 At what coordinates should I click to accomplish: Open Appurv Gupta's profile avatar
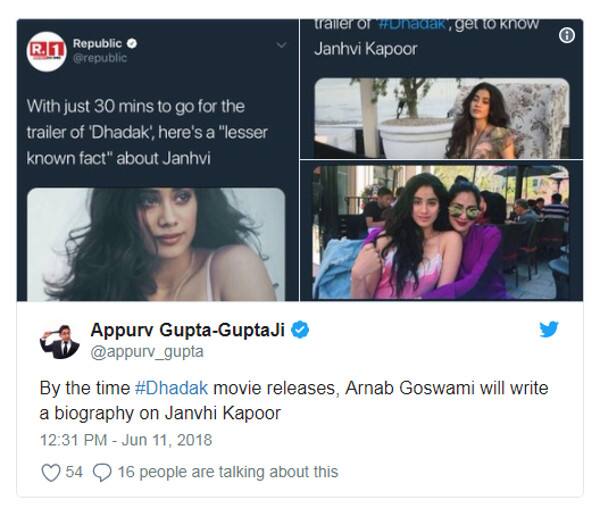pos(60,342)
